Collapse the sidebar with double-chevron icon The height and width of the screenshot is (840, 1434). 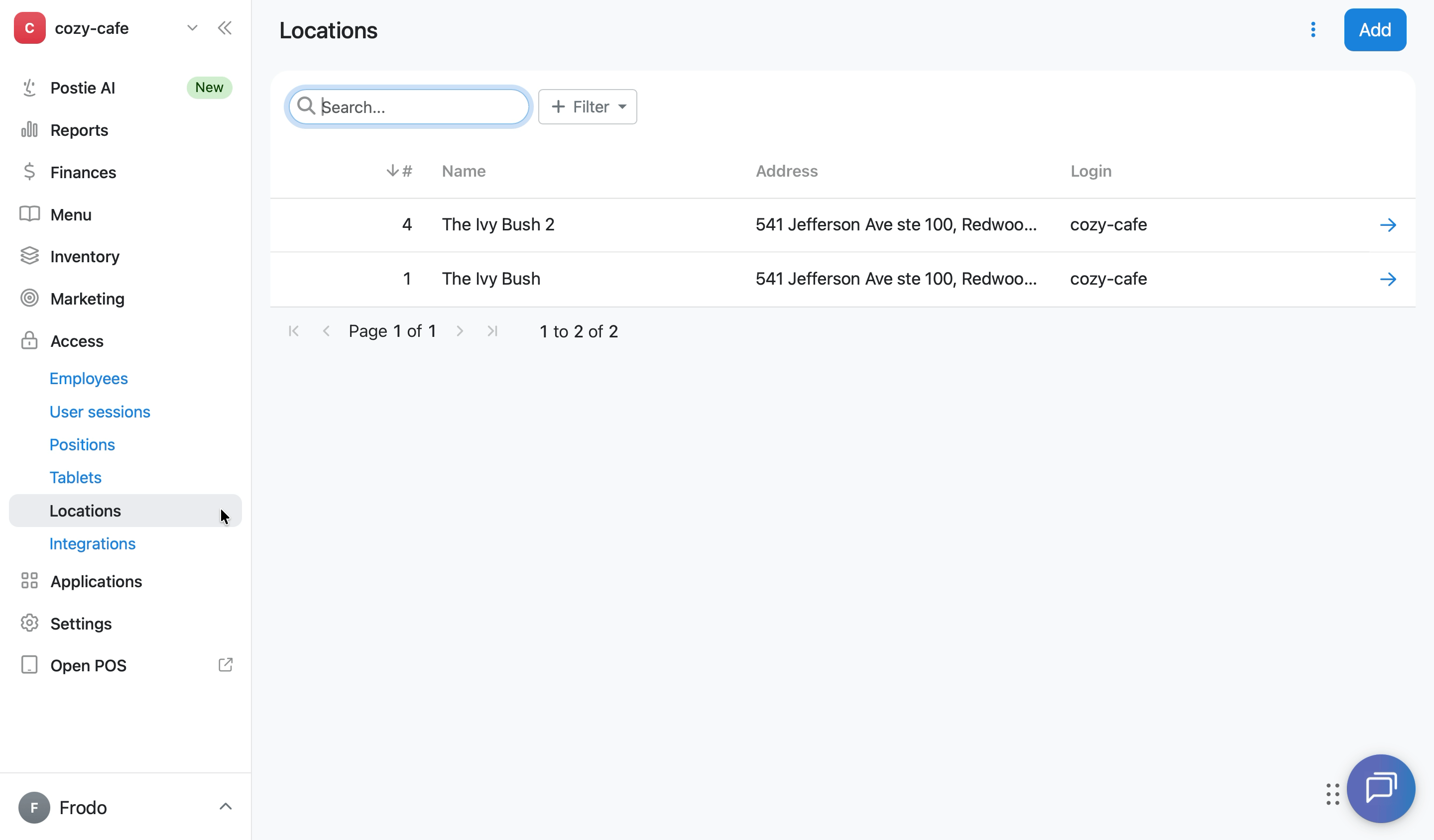click(x=225, y=28)
